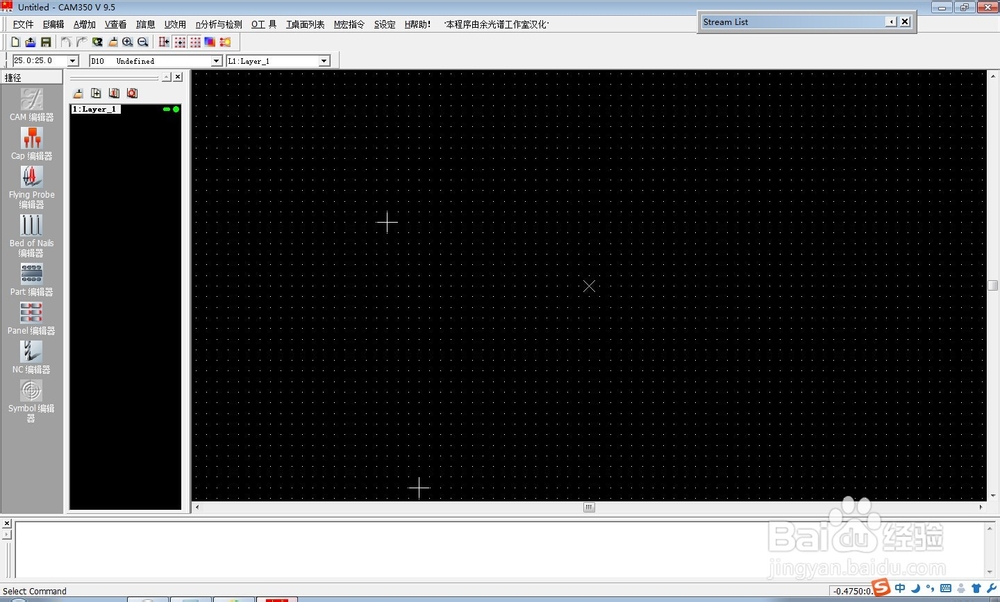Click the Open/import file toolbar icon
Screen dimensions: 1000x602
pos(30,42)
